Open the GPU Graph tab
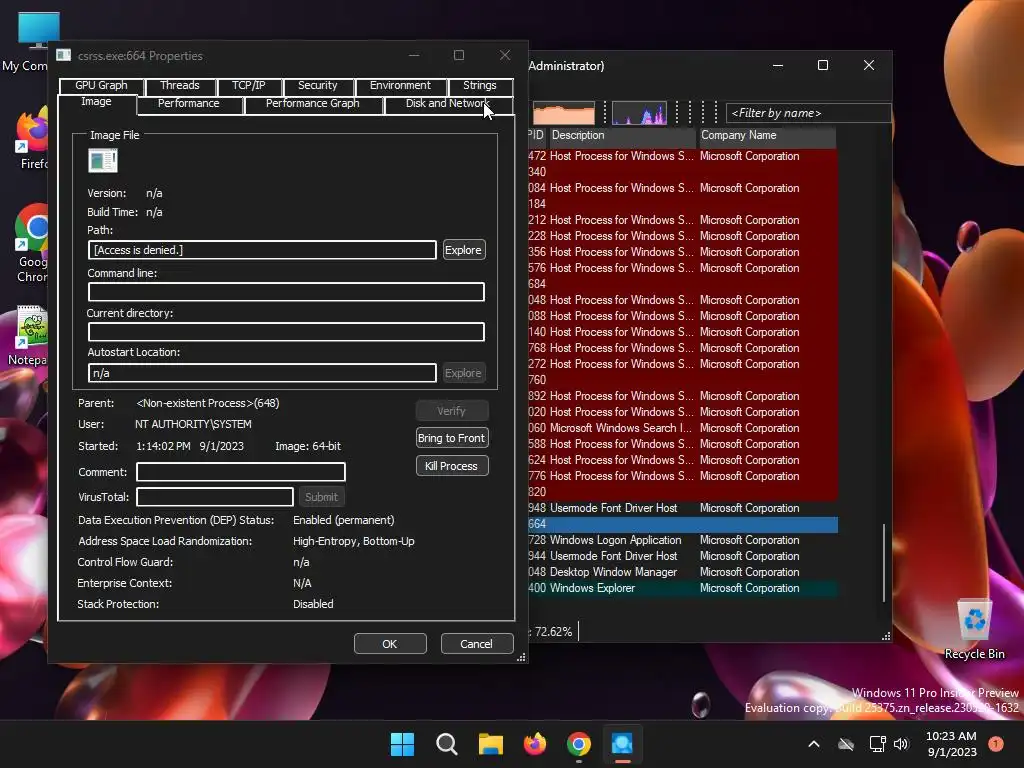This screenshot has width=1024, height=768. pos(101,86)
